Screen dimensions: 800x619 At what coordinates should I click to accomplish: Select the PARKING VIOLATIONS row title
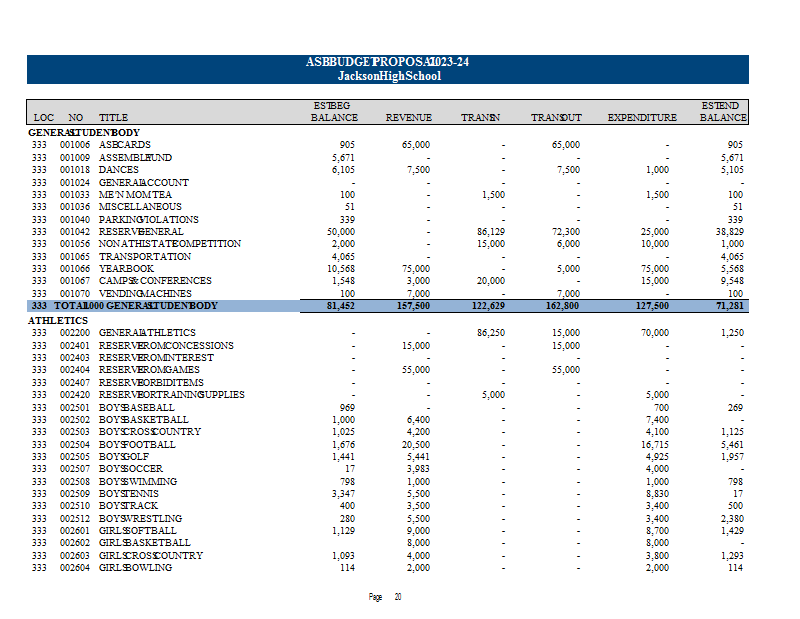[x=148, y=220]
